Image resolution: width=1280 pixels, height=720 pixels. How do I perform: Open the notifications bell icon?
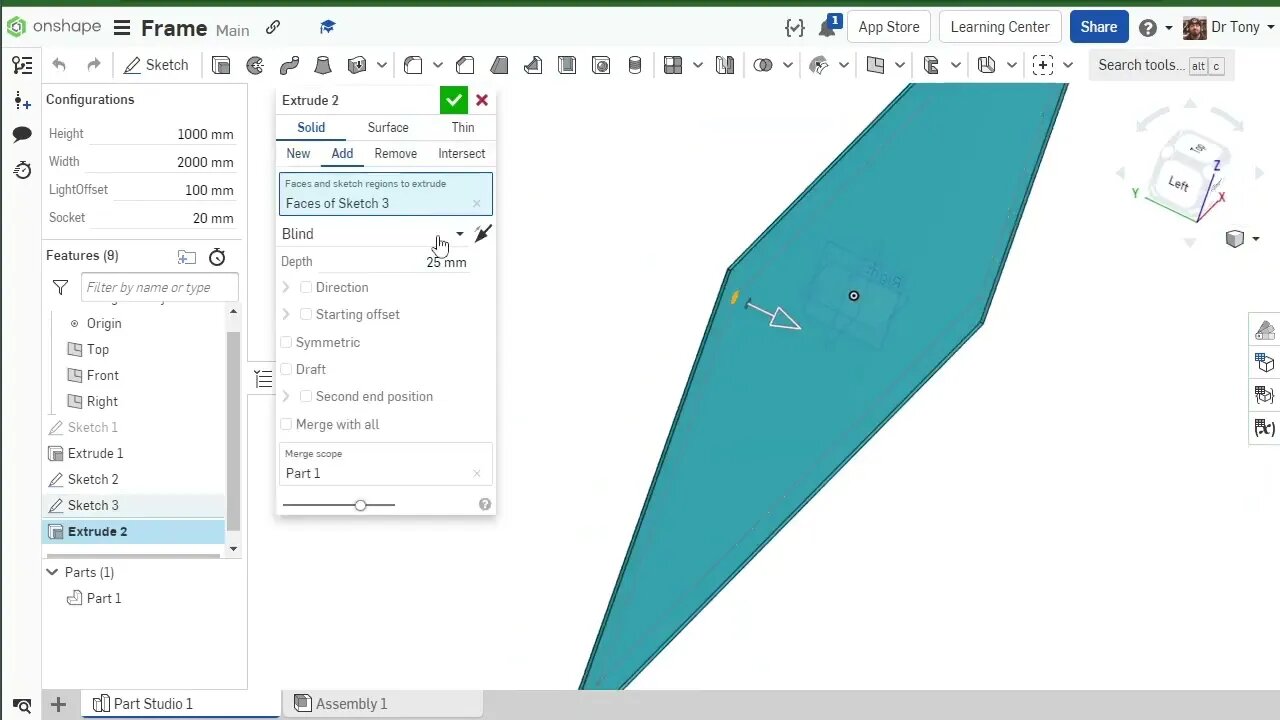pos(828,27)
